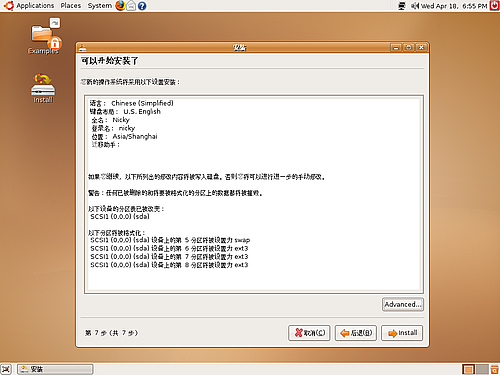Viewport: 500px width, 375px height.
Task: Click the Show Desktop icon in bottom panel
Action: [6, 369]
